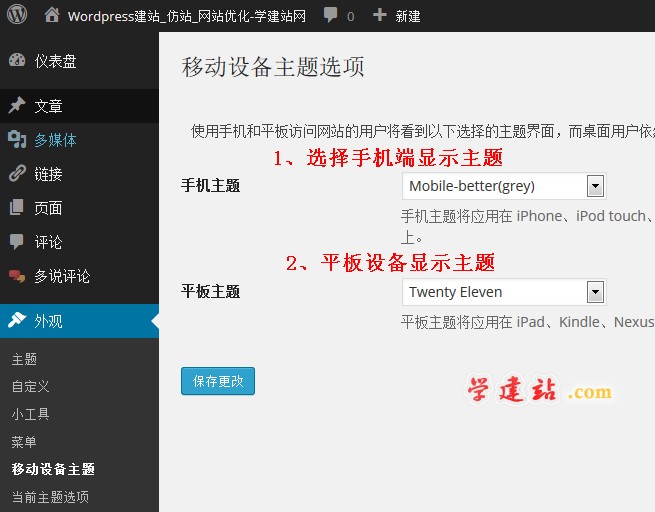The image size is (655, 512).
Task: Go to 菜单 submenu
Action: (24, 441)
